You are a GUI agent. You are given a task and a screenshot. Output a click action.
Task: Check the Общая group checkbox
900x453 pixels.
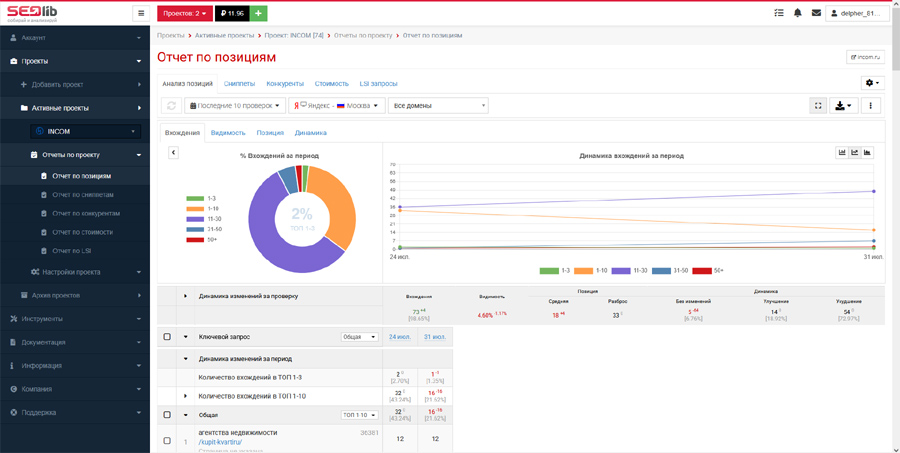click(x=167, y=415)
